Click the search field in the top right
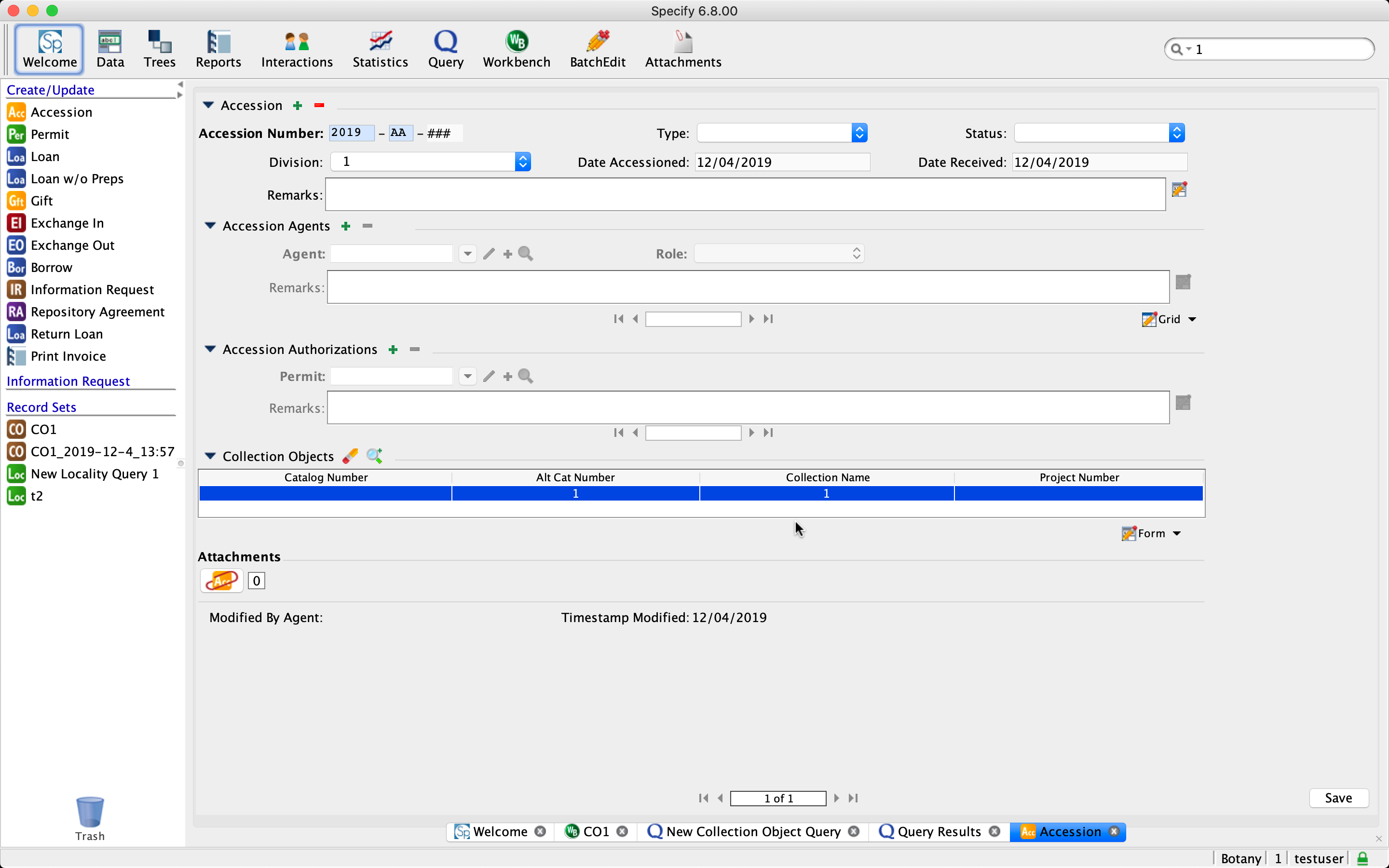 click(x=1268, y=49)
